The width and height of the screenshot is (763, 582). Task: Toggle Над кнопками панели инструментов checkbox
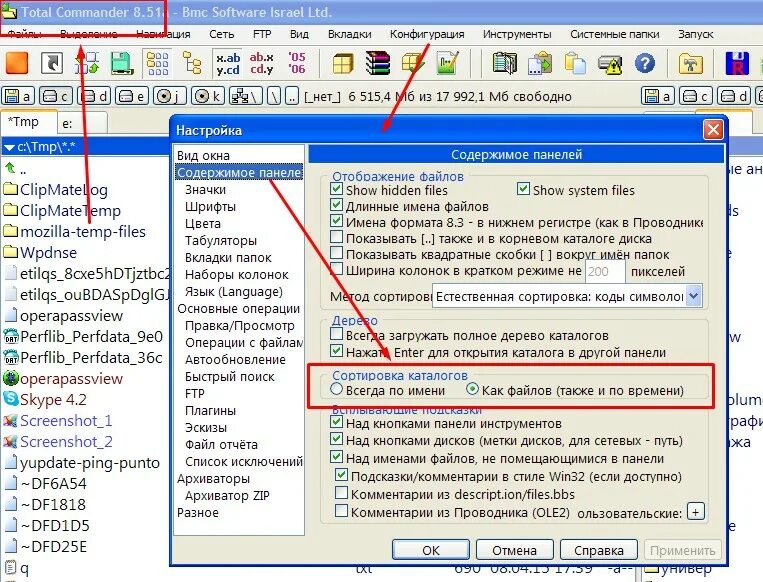[336, 422]
